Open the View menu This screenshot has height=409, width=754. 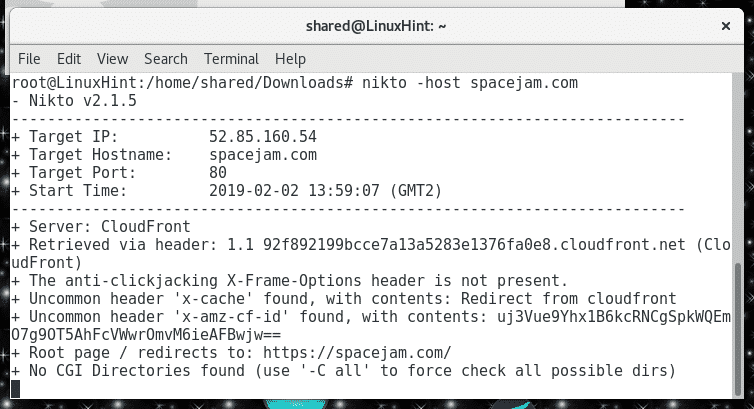pos(113,59)
